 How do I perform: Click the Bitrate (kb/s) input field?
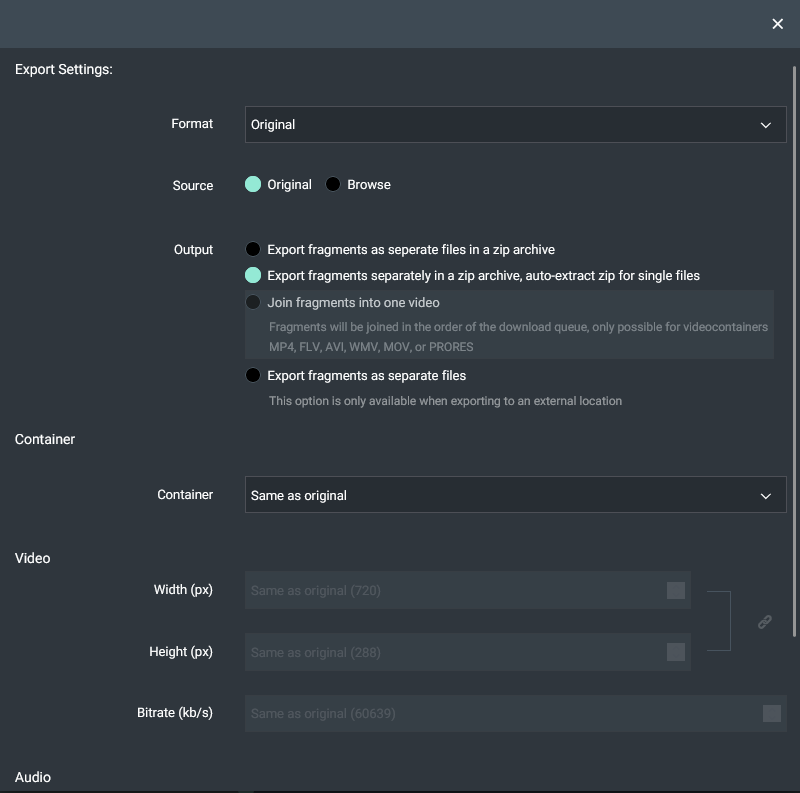click(x=515, y=713)
